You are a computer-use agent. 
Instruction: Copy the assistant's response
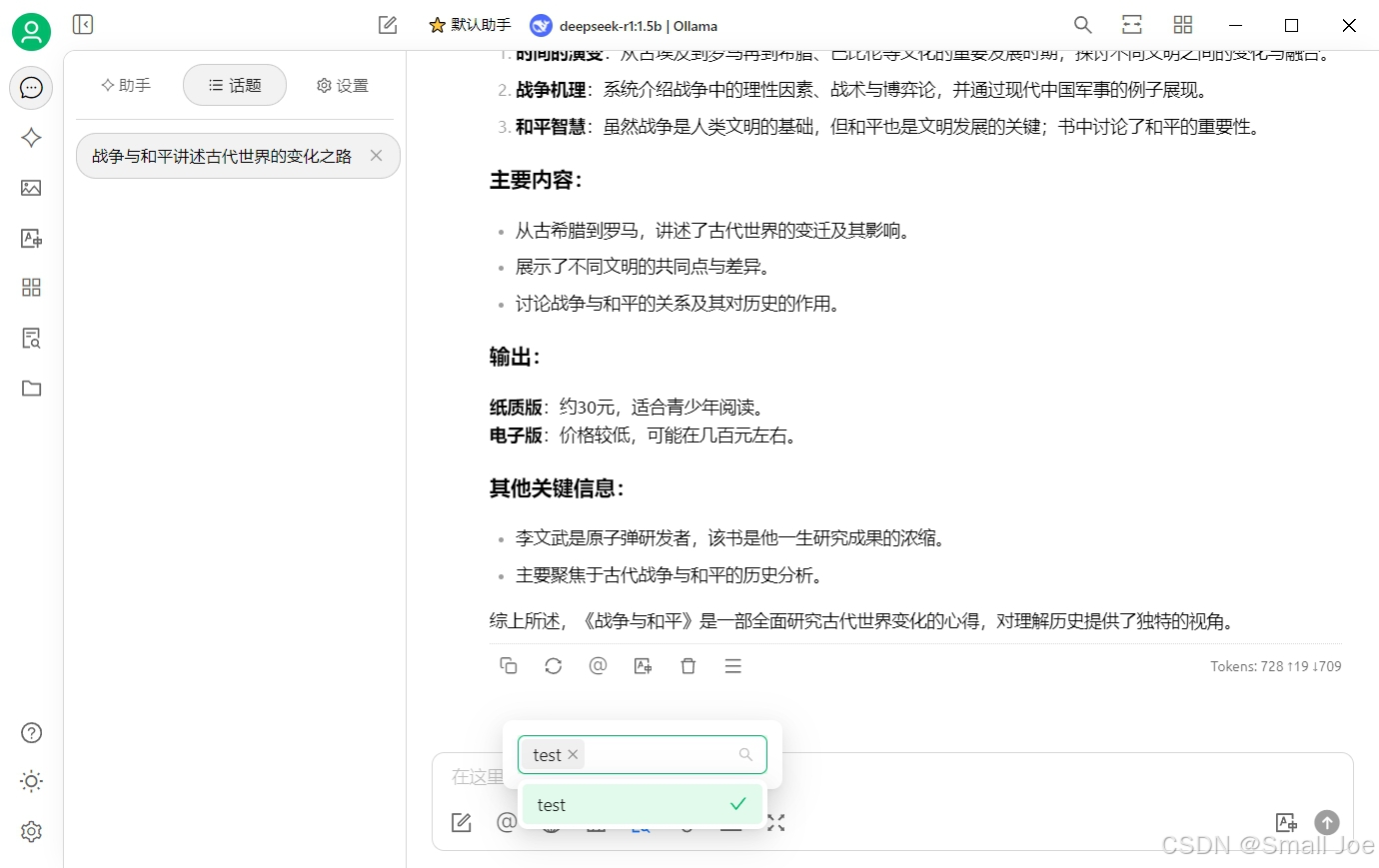(509, 665)
